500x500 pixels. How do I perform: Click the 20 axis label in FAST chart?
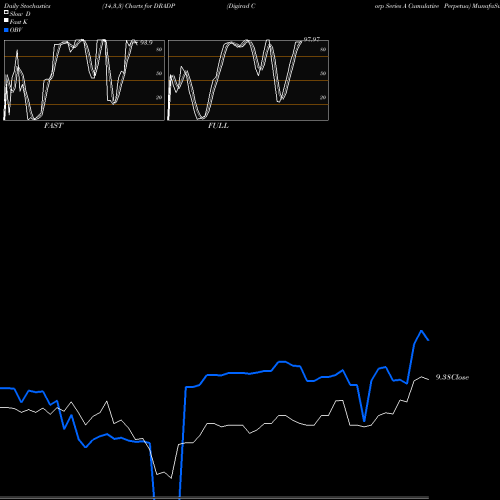[x=159, y=97]
